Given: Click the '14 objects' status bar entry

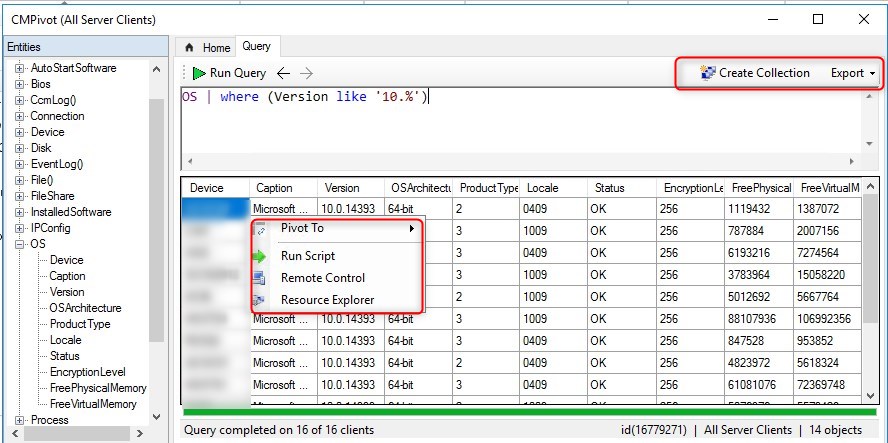Looking at the screenshot, I should [835, 430].
